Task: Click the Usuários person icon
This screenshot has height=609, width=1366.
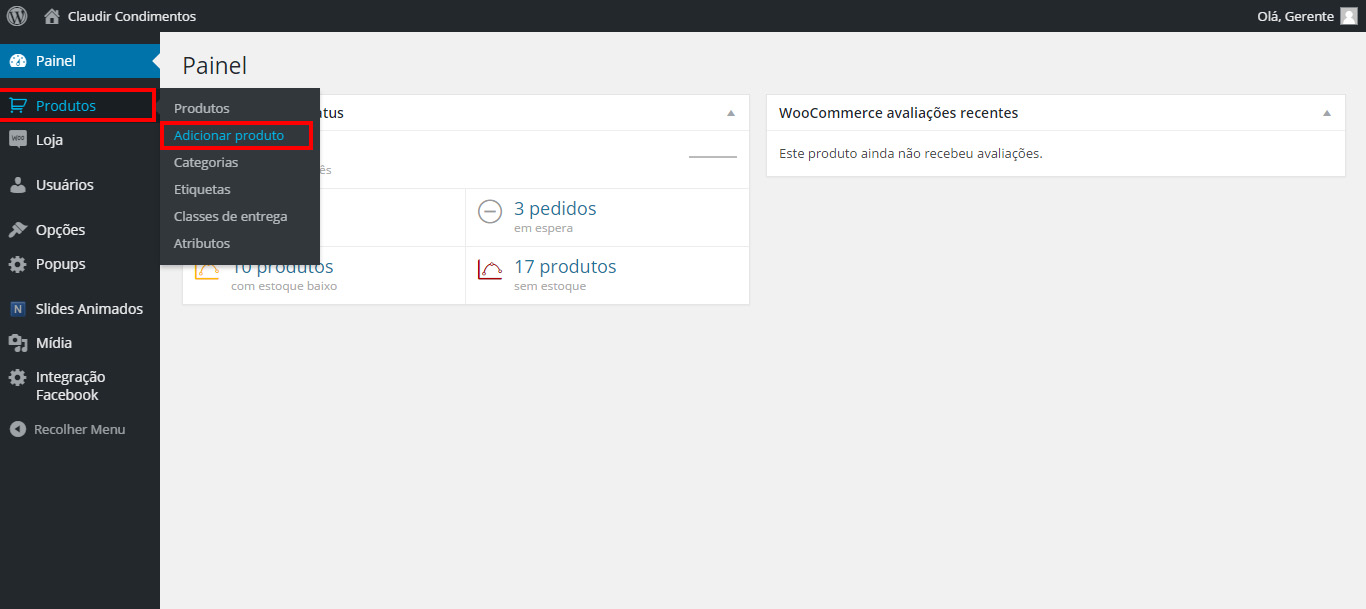Action: [x=18, y=185]
